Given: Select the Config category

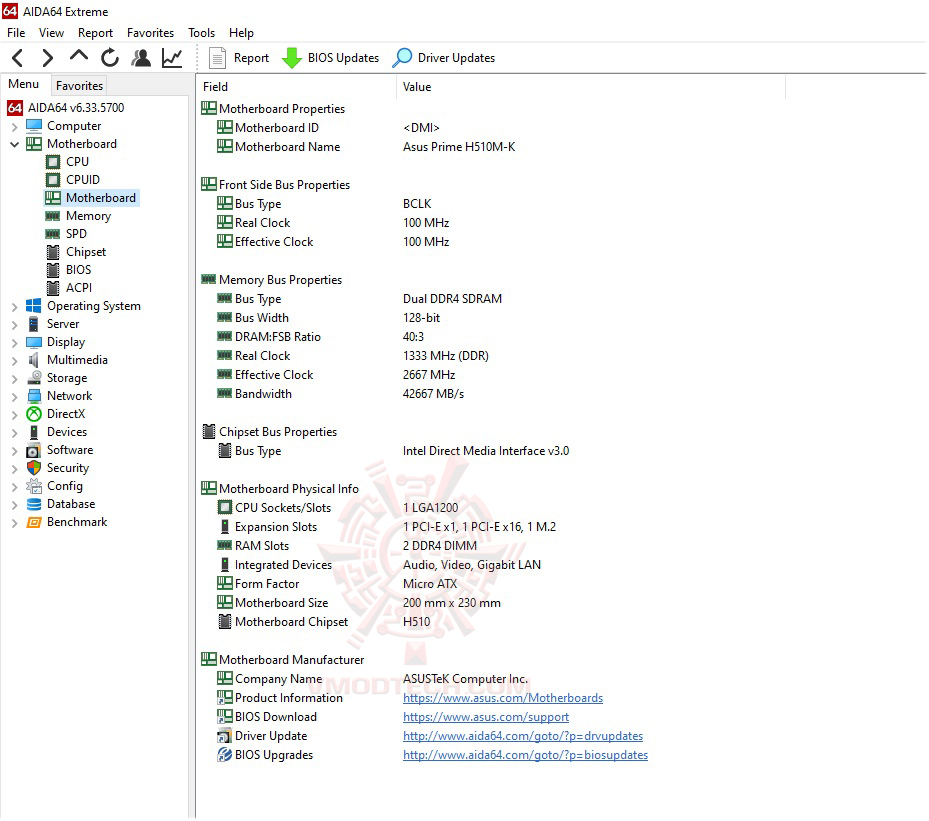Looking at the screenshot, I should pyautogui.click(x=55, y=486).
